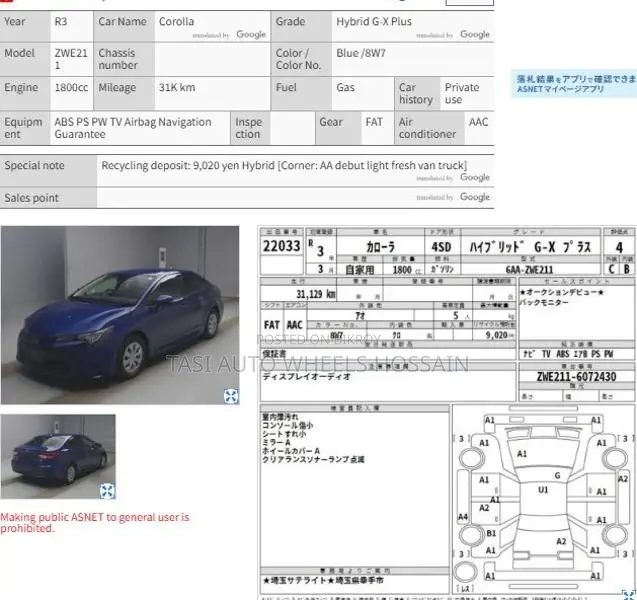Click "B1" mark on car damage diagram

pyautogui.click(x=491, y=533)
